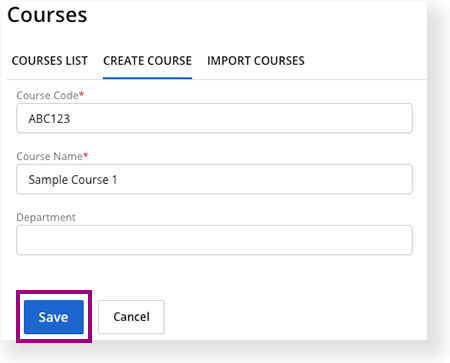Screen dimensions: 450x363
Task: Switch to the Courses List tab
Action: pos(50,61)
